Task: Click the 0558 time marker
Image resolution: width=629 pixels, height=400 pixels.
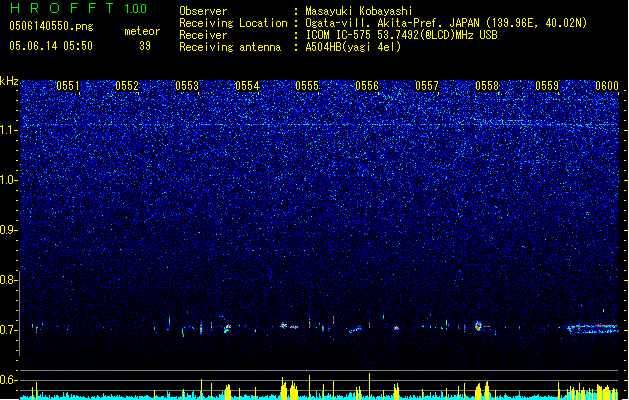Action: click(x=487, y=86)
